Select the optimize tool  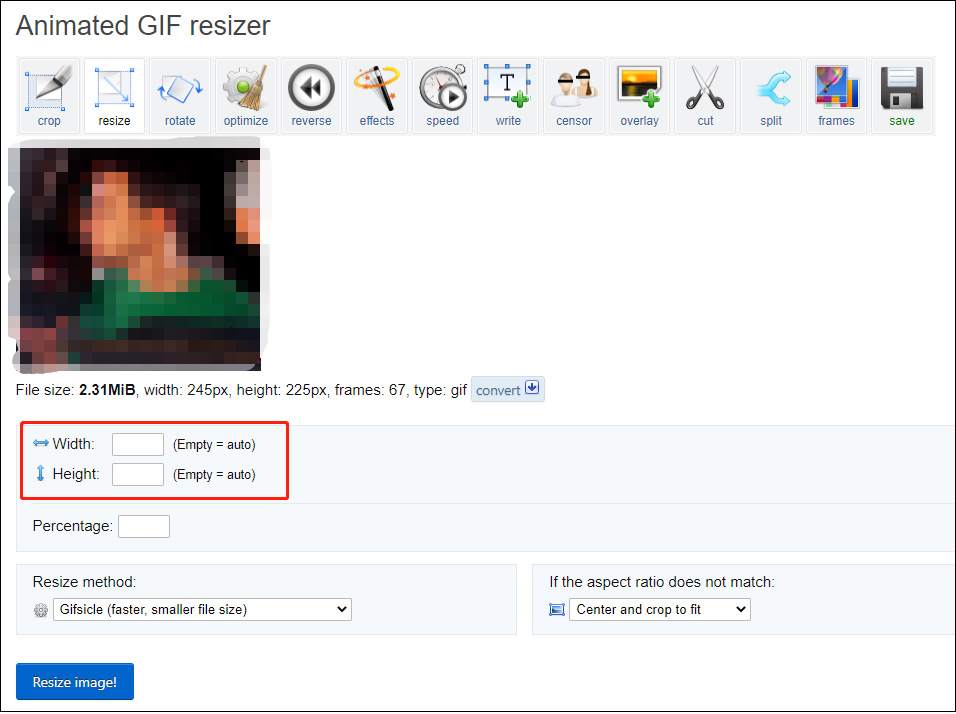(245, 95)
